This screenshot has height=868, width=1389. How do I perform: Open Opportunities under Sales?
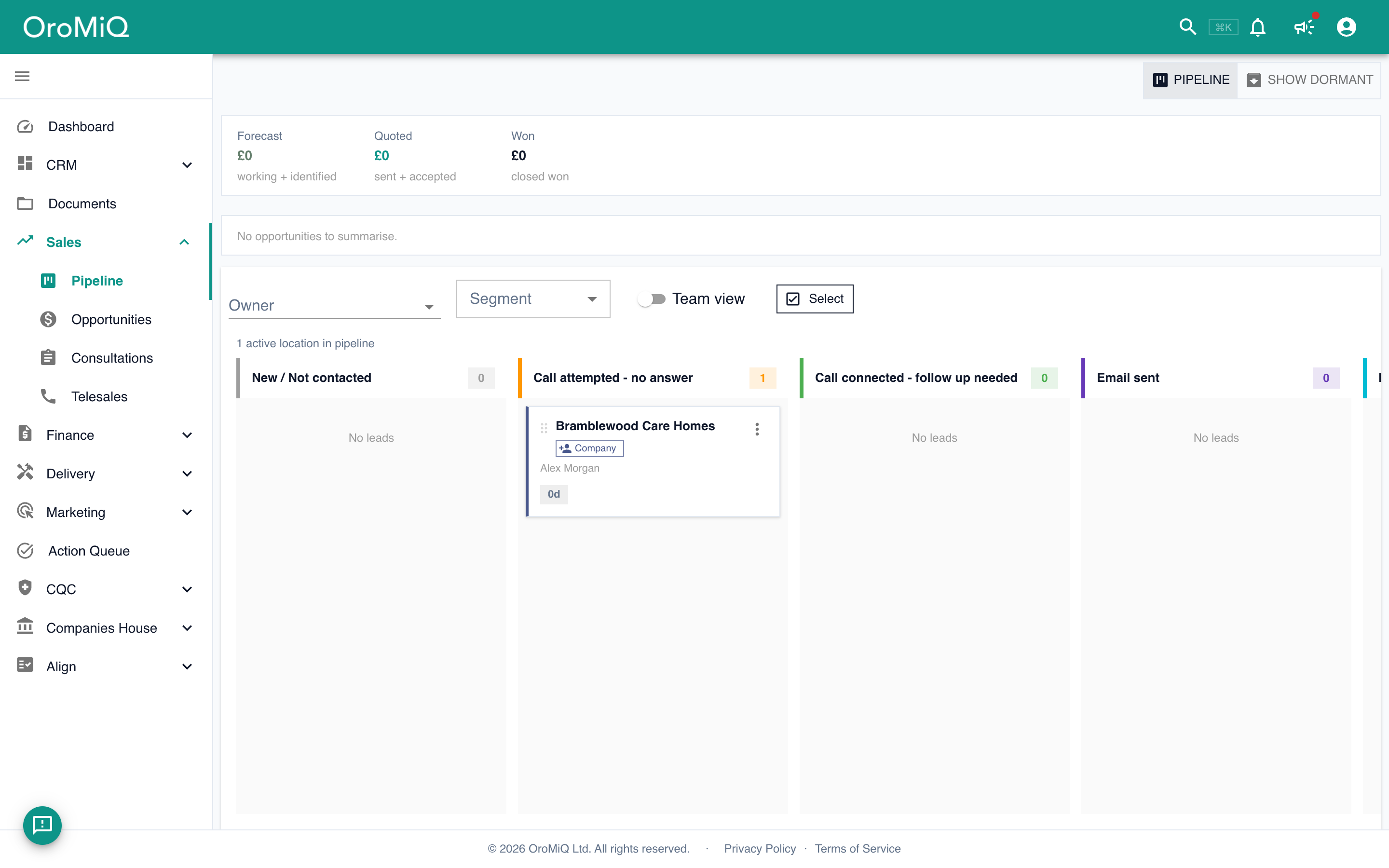coord(106,319)
